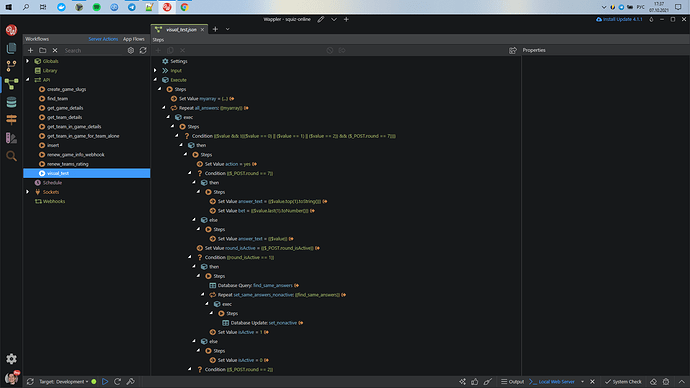Click the thumbs-up feedback icon

[475, 381]
